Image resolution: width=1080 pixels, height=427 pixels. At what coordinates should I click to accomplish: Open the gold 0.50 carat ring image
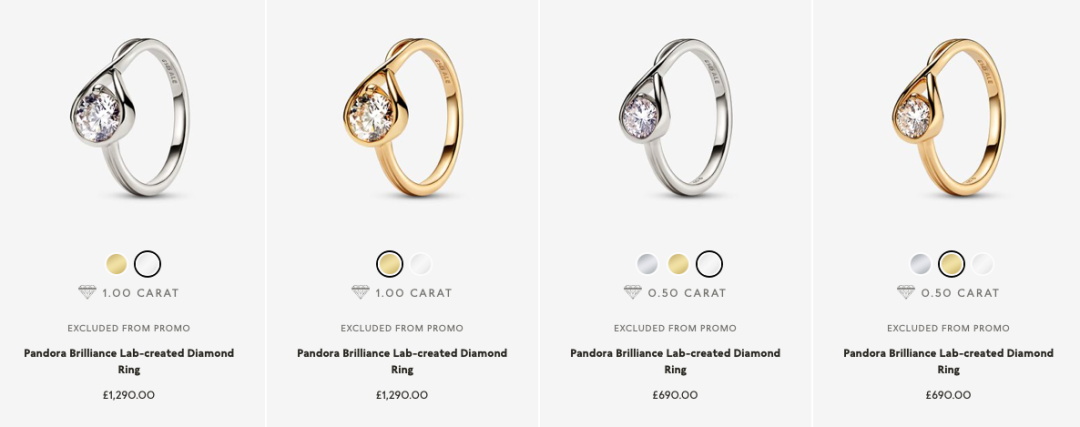click(x=949, y=117)
